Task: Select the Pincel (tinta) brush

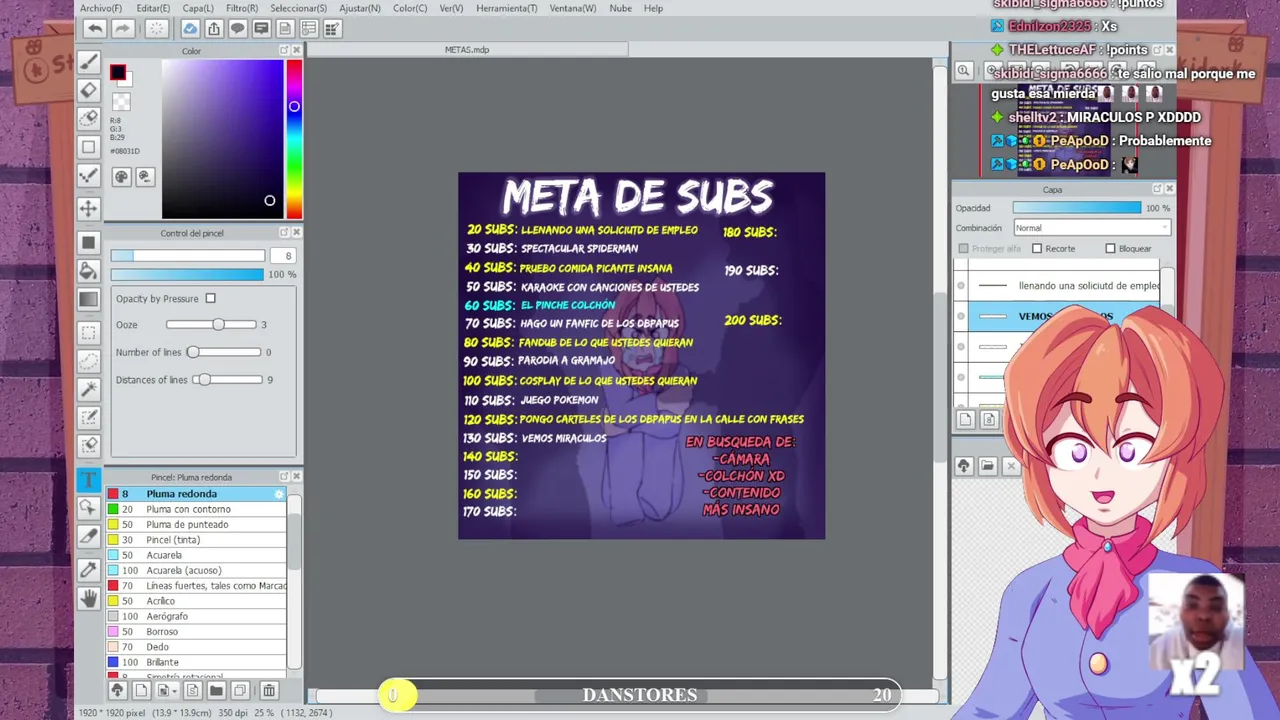Action: tap(196, 540)
